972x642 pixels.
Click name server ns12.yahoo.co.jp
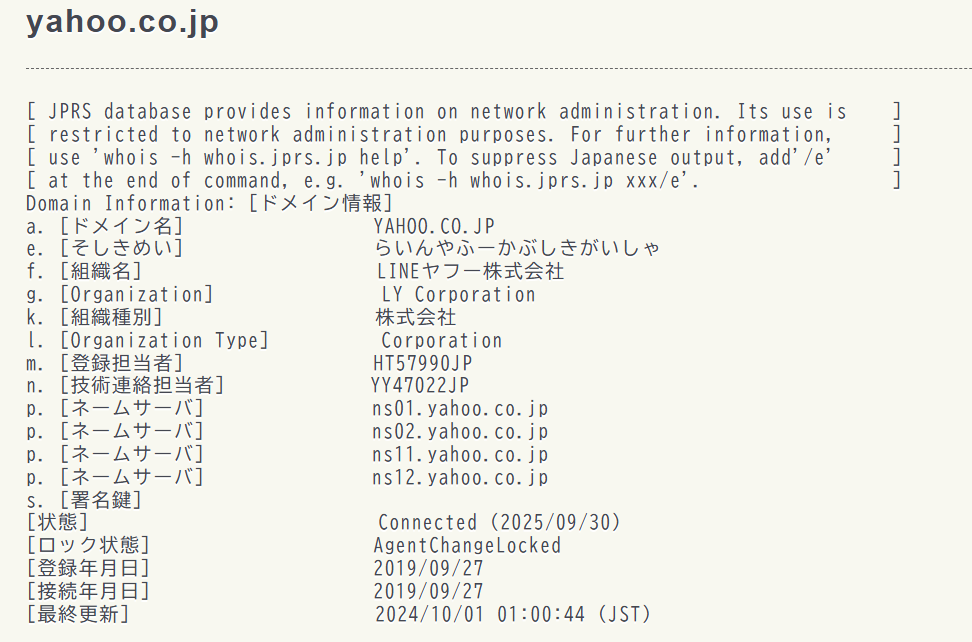click(460, 478)
